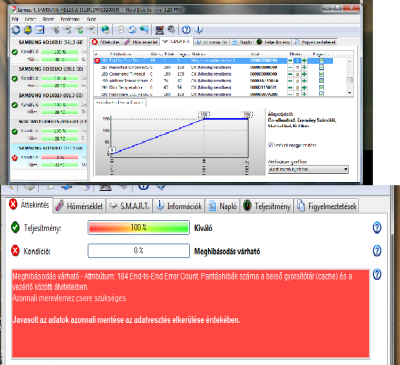This screenshot has height=365, width=400.
Task: Select the Napló tab in upper window
Action: point(242,42)
